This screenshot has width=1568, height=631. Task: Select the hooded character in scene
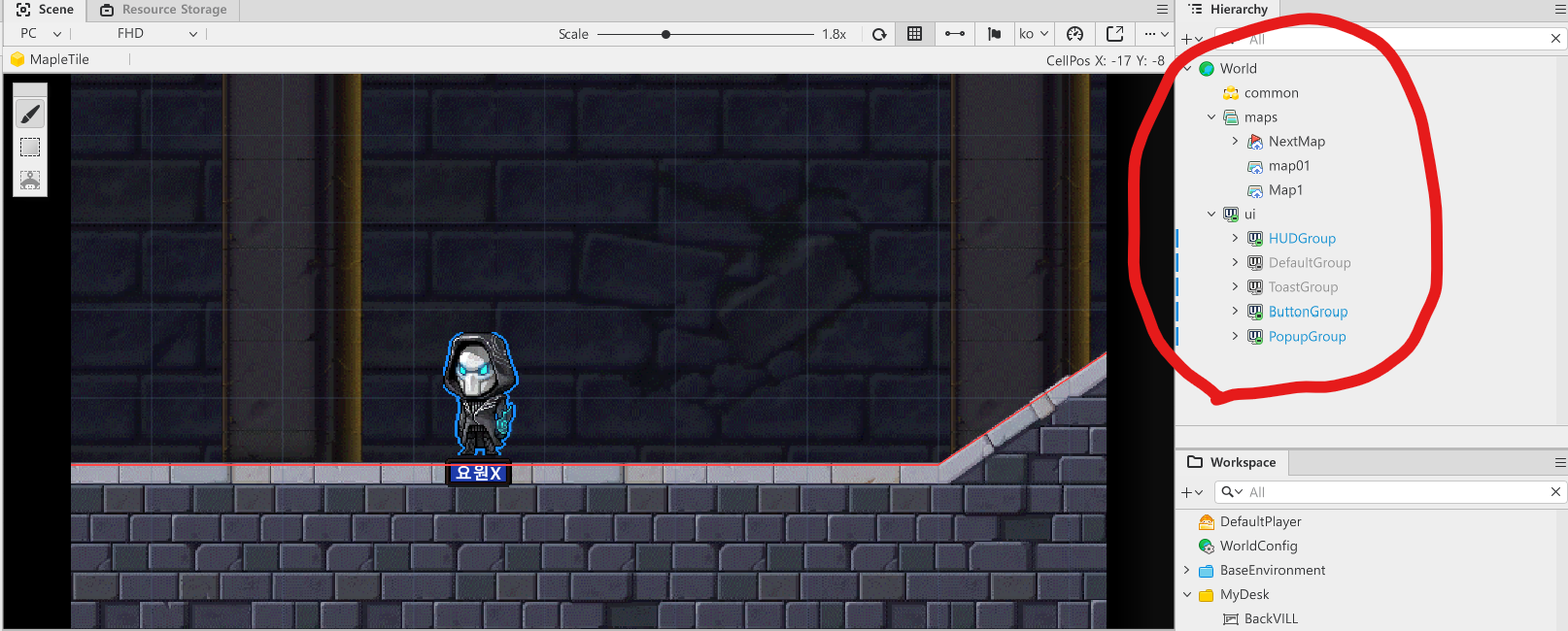click(x=479, y=393)
